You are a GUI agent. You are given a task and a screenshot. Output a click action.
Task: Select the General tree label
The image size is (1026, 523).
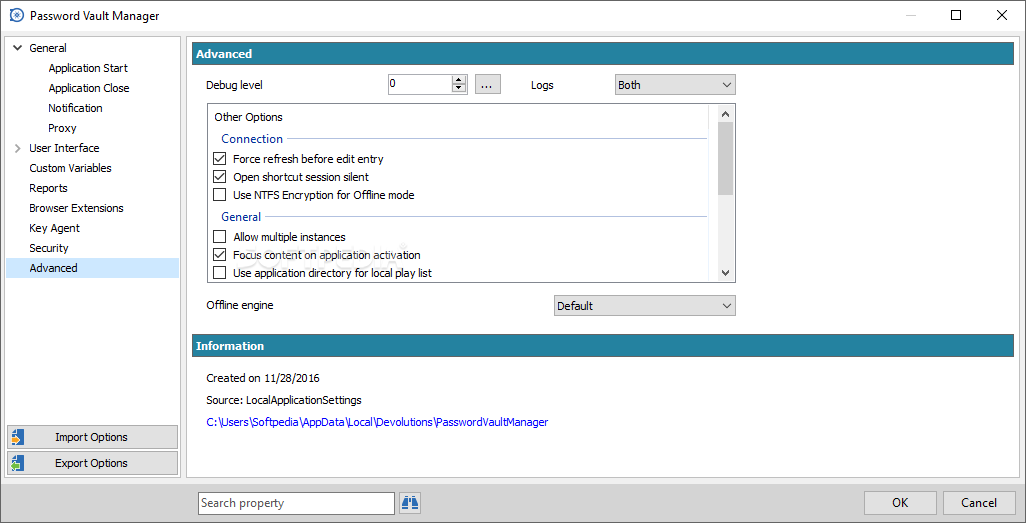coord(48,48)
